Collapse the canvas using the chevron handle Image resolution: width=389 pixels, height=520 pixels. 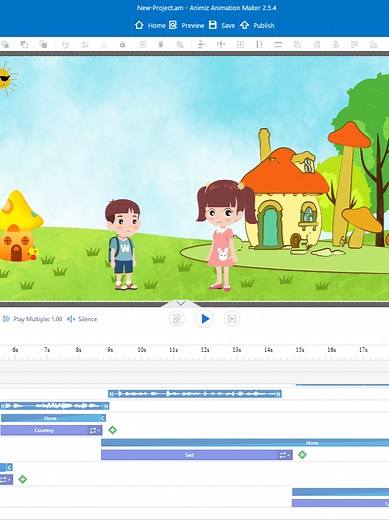coord(180,303)
